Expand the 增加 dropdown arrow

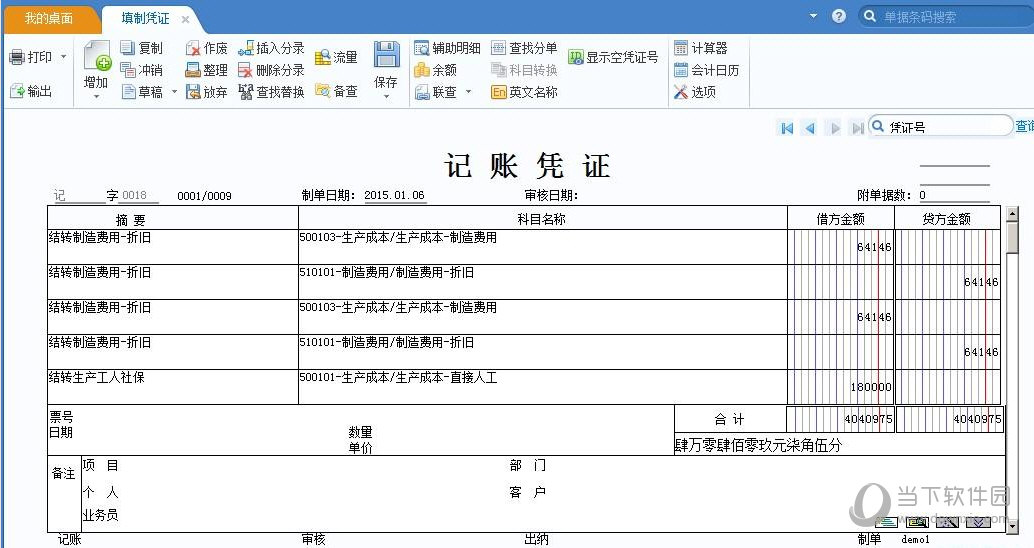coord(96,97)
